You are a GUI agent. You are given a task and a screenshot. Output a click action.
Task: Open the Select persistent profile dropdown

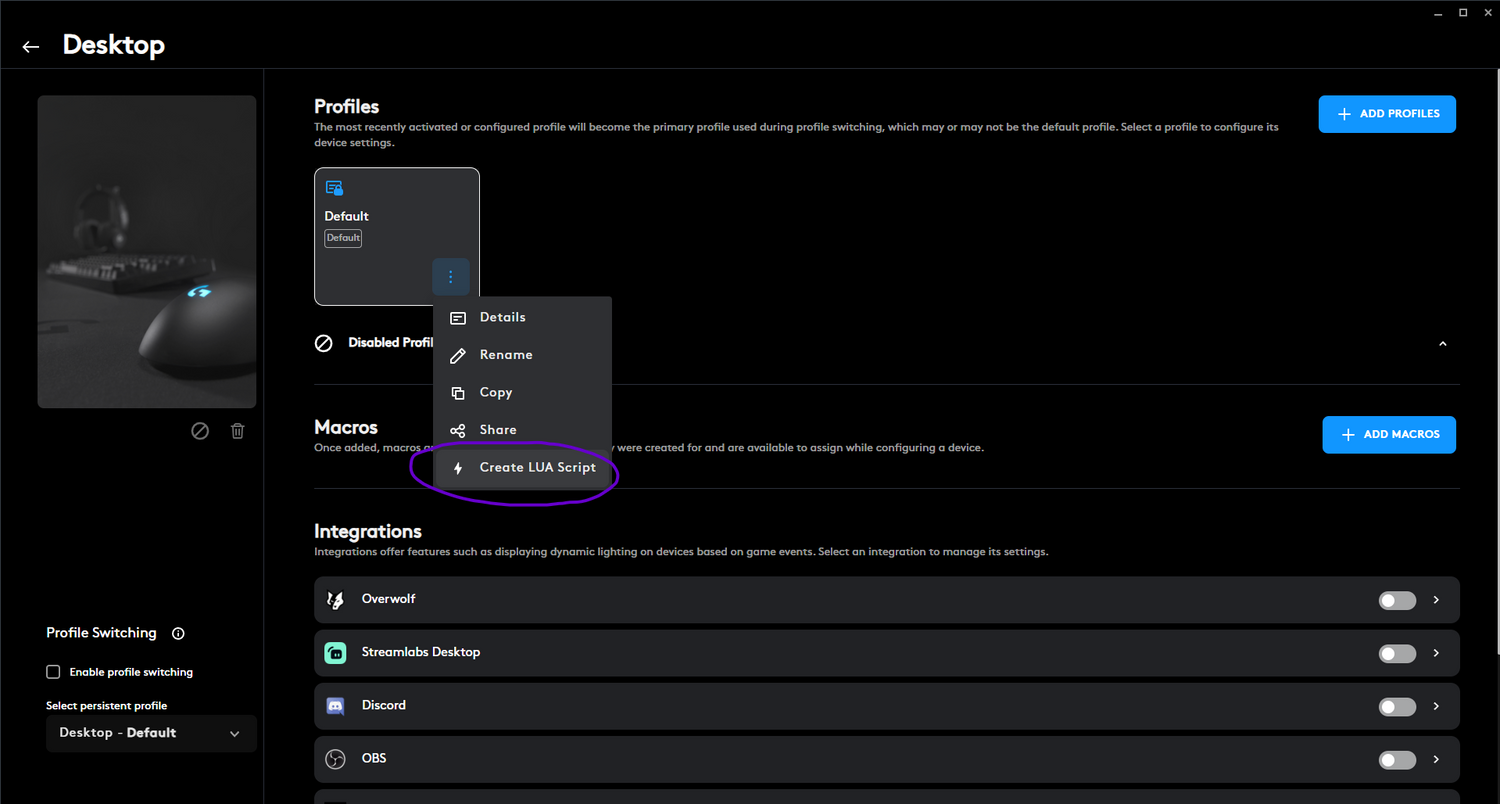pyautogui.click(x=151, y=733)
